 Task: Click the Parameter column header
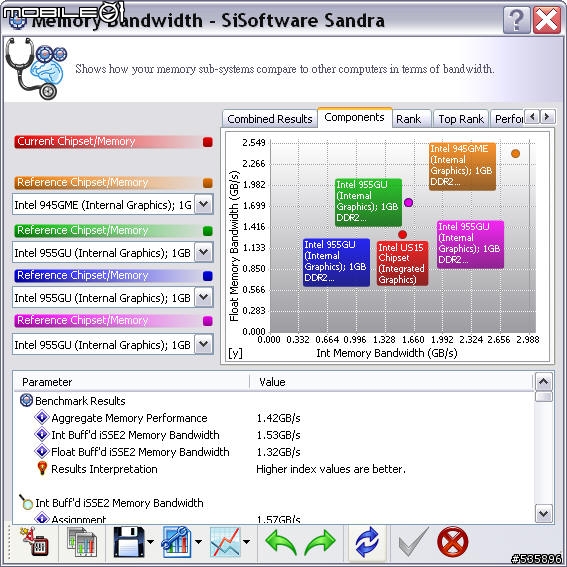coord(132,382)
